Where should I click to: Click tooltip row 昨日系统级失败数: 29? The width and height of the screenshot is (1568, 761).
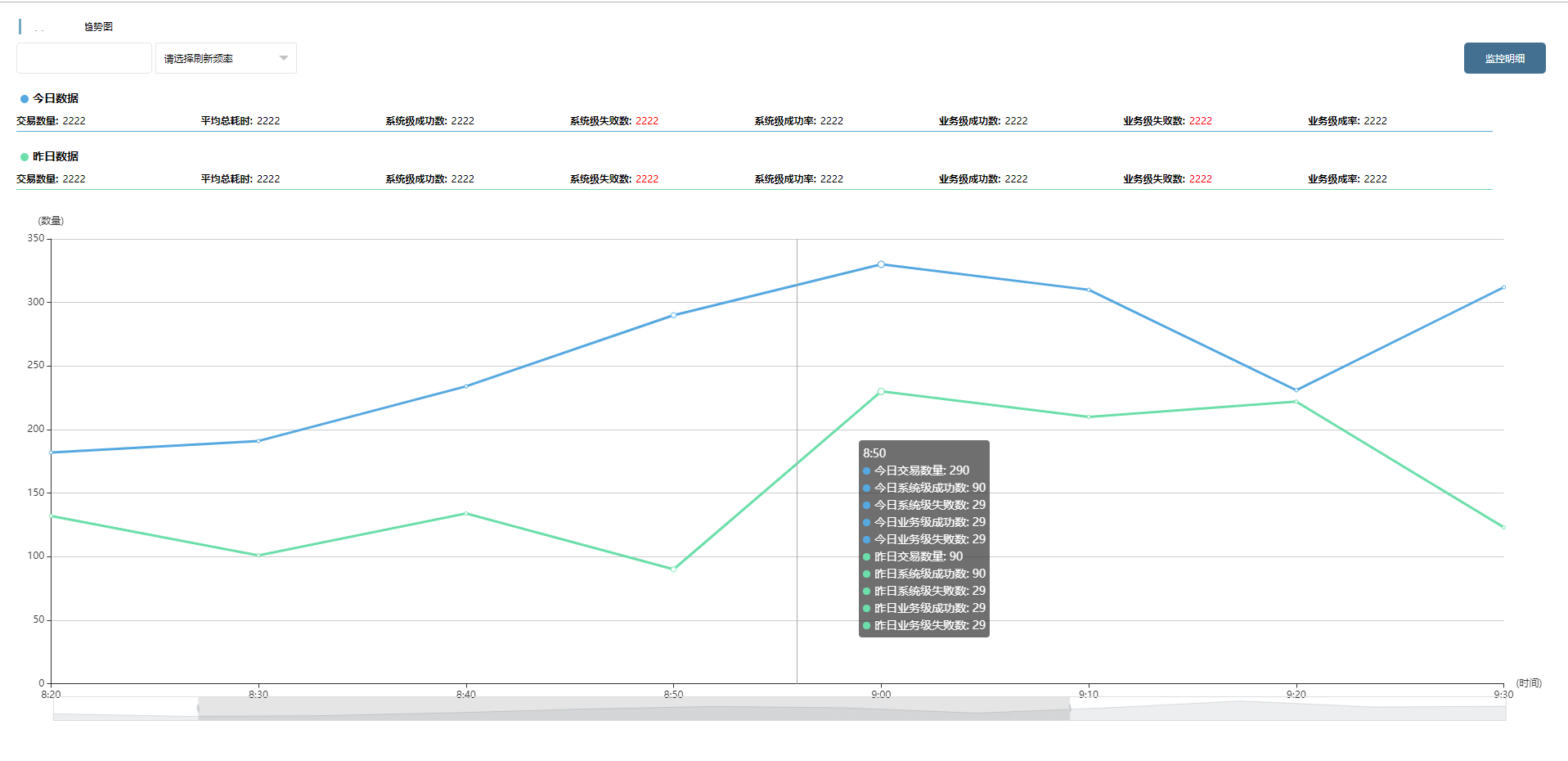[924, 591]
